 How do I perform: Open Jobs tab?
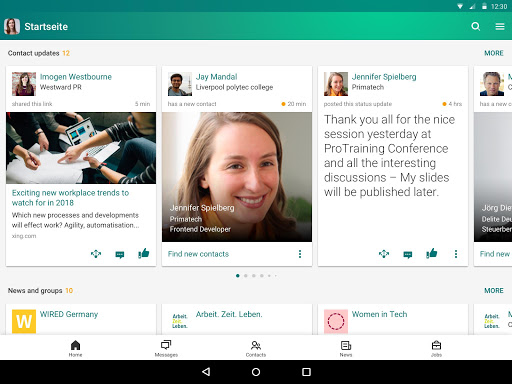(x=436, y=348)
